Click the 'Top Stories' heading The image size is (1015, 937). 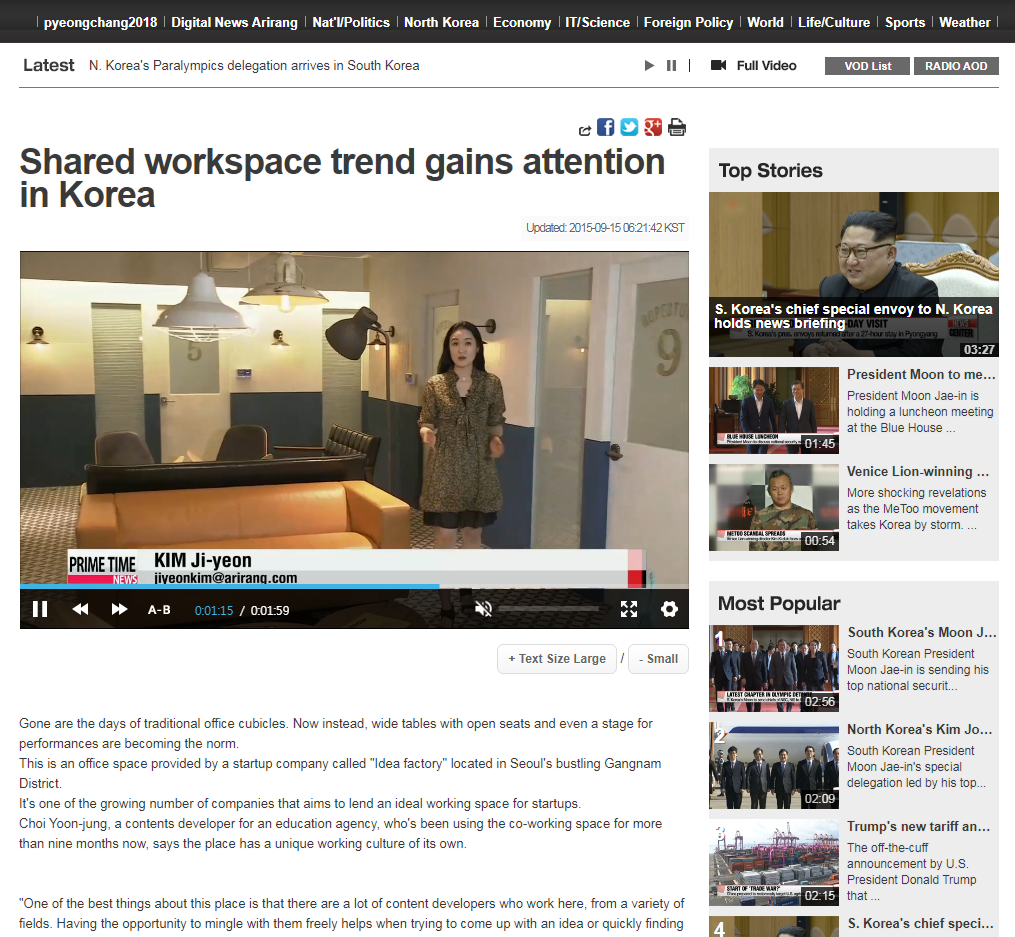[x=771, y=171]
